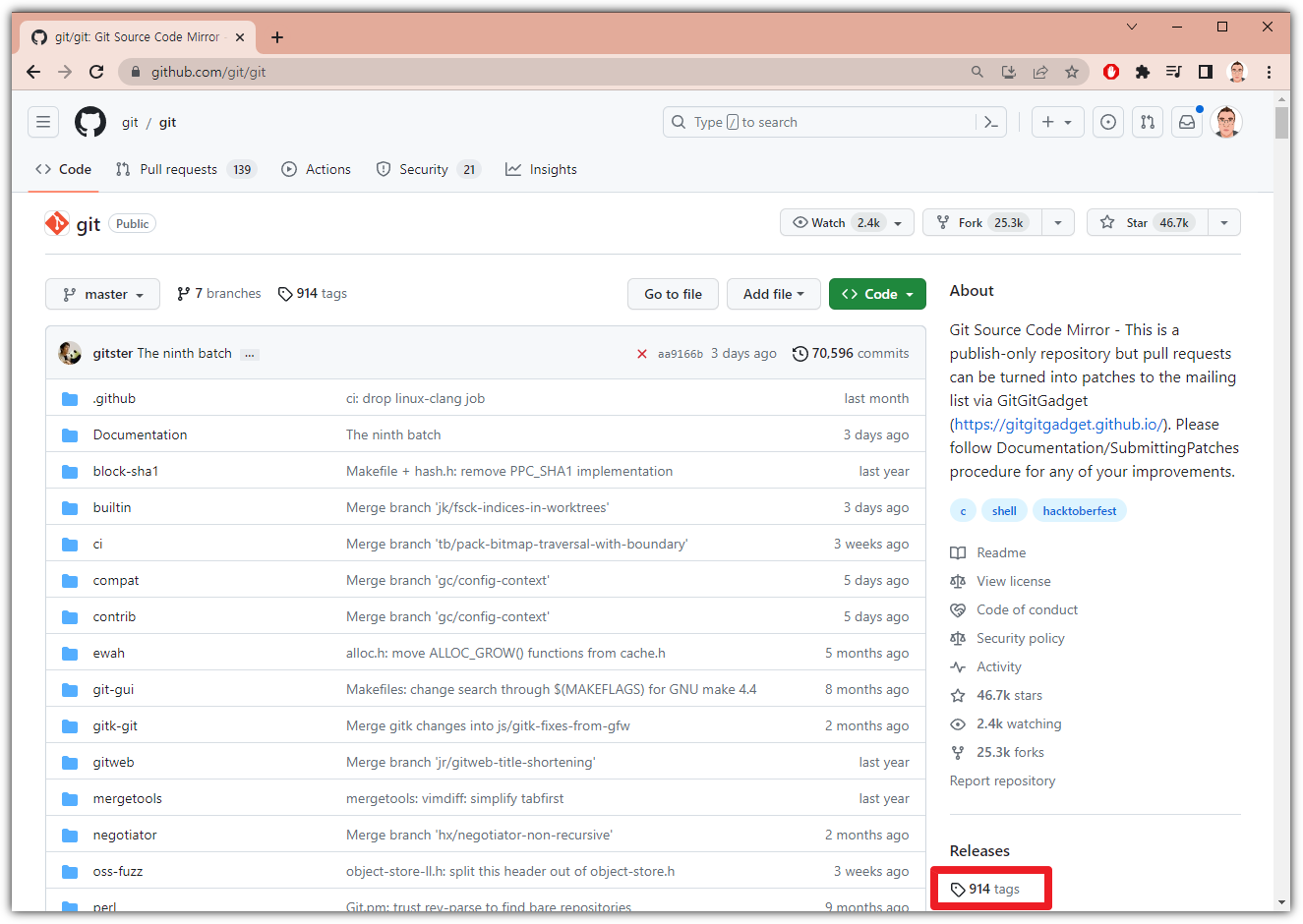Expand the commit message ellipsis button
This screenshot has height=924, width=1303.
(250, 354)
